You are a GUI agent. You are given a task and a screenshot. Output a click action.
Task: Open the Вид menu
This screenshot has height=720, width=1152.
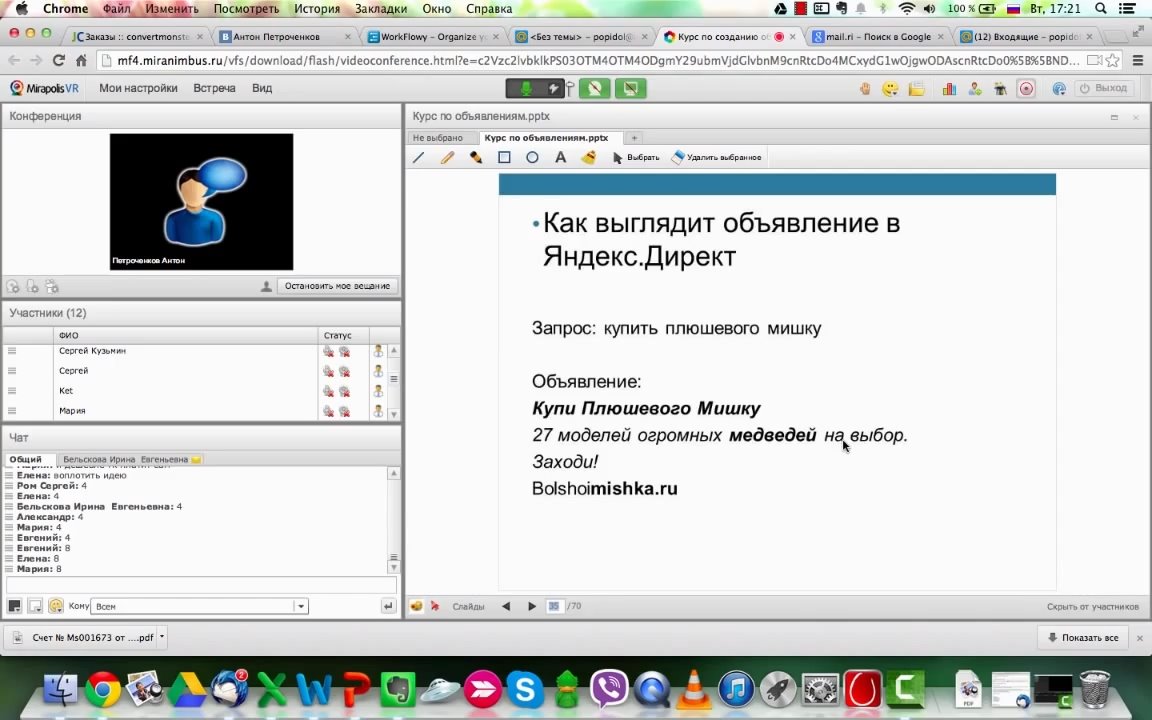(262, 88)
